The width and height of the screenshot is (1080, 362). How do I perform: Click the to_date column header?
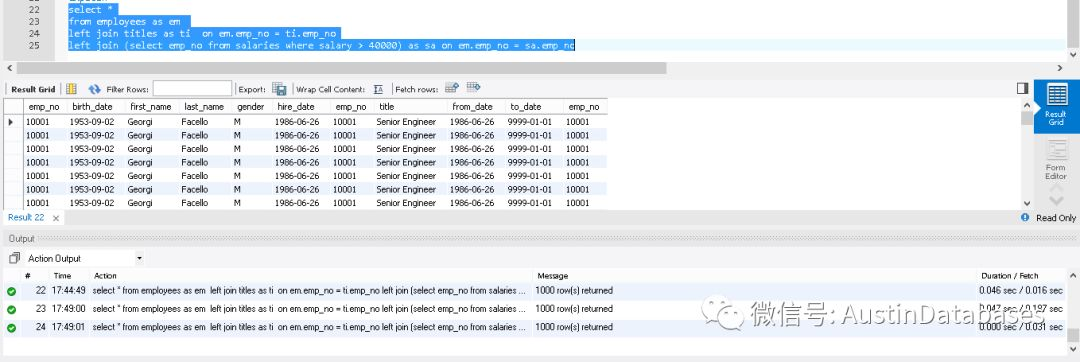(534, 107)
